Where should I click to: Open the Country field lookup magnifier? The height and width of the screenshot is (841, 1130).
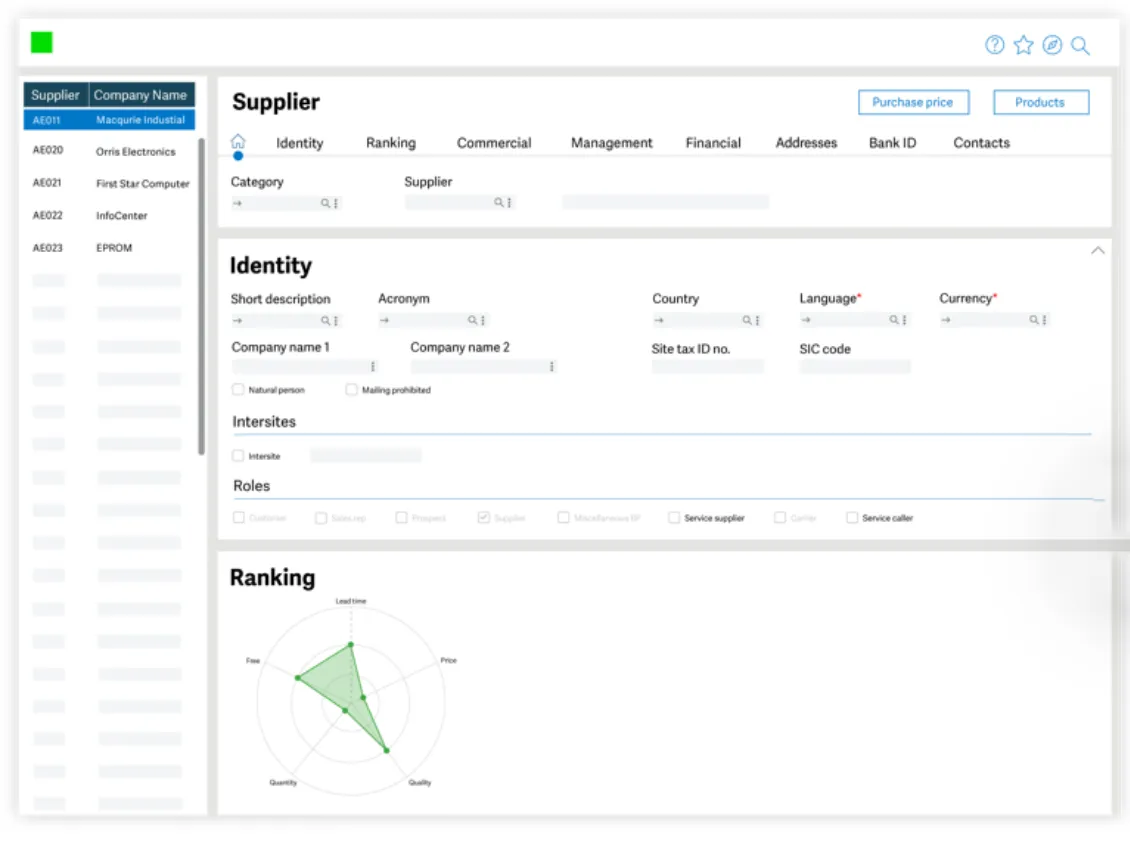tap(747, 320)
